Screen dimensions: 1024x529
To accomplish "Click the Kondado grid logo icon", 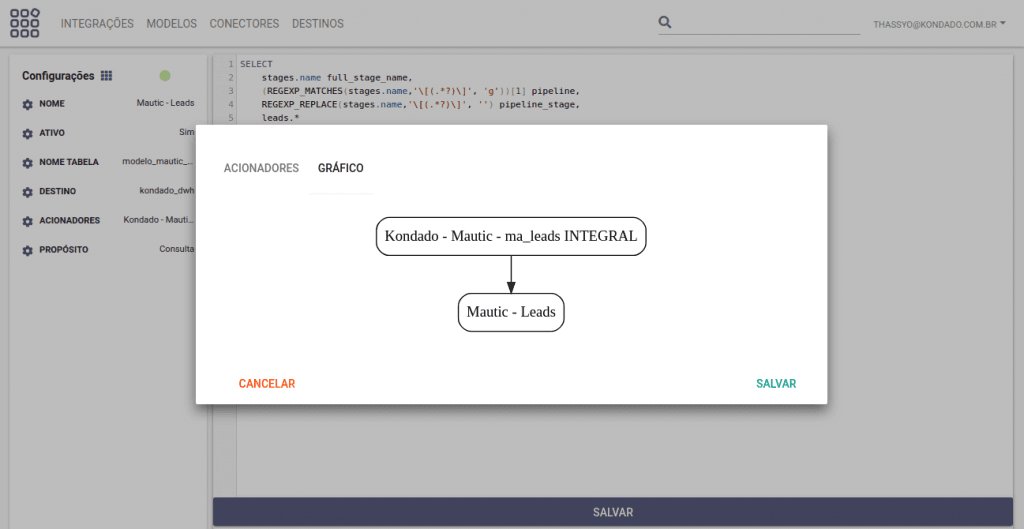I will point(25,23).
